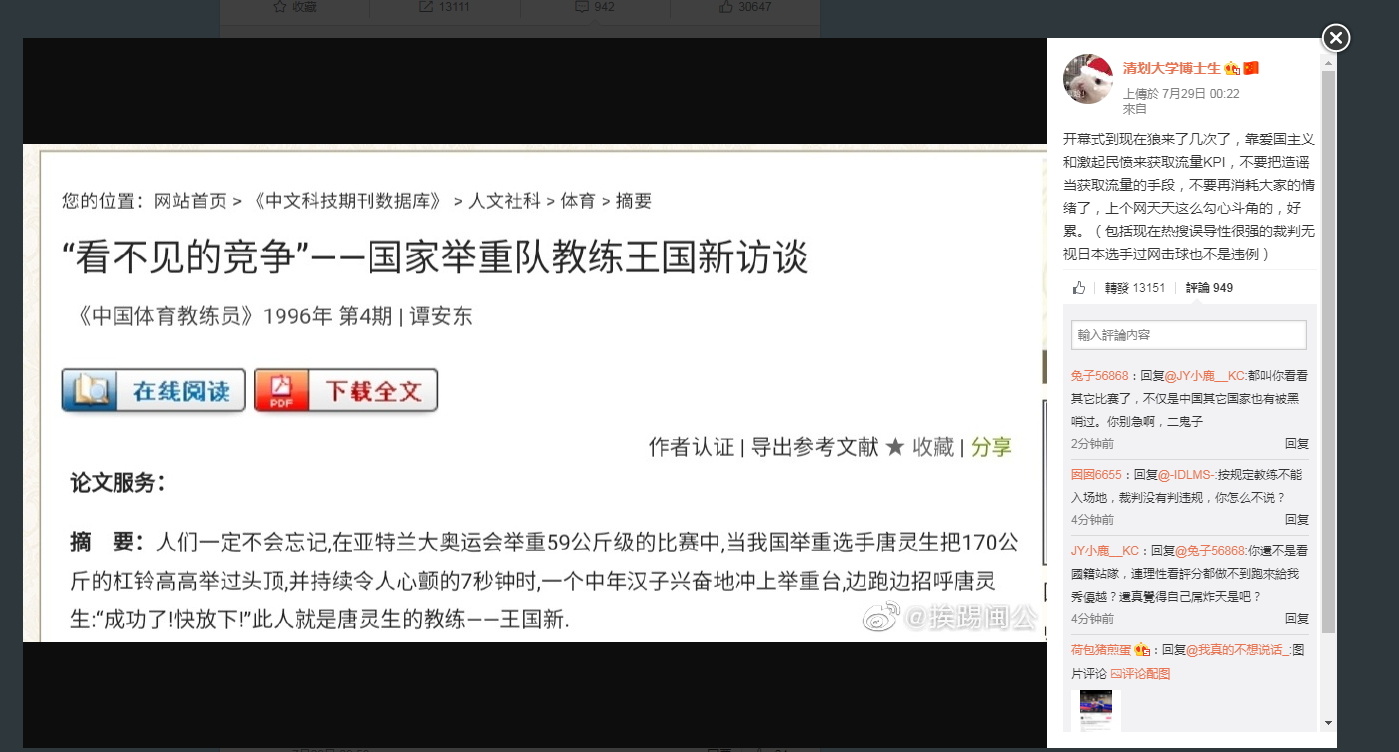Select the 轉發 13151 tab
The width and height of the screenshot is (1399, 752).
[1135, 288]
